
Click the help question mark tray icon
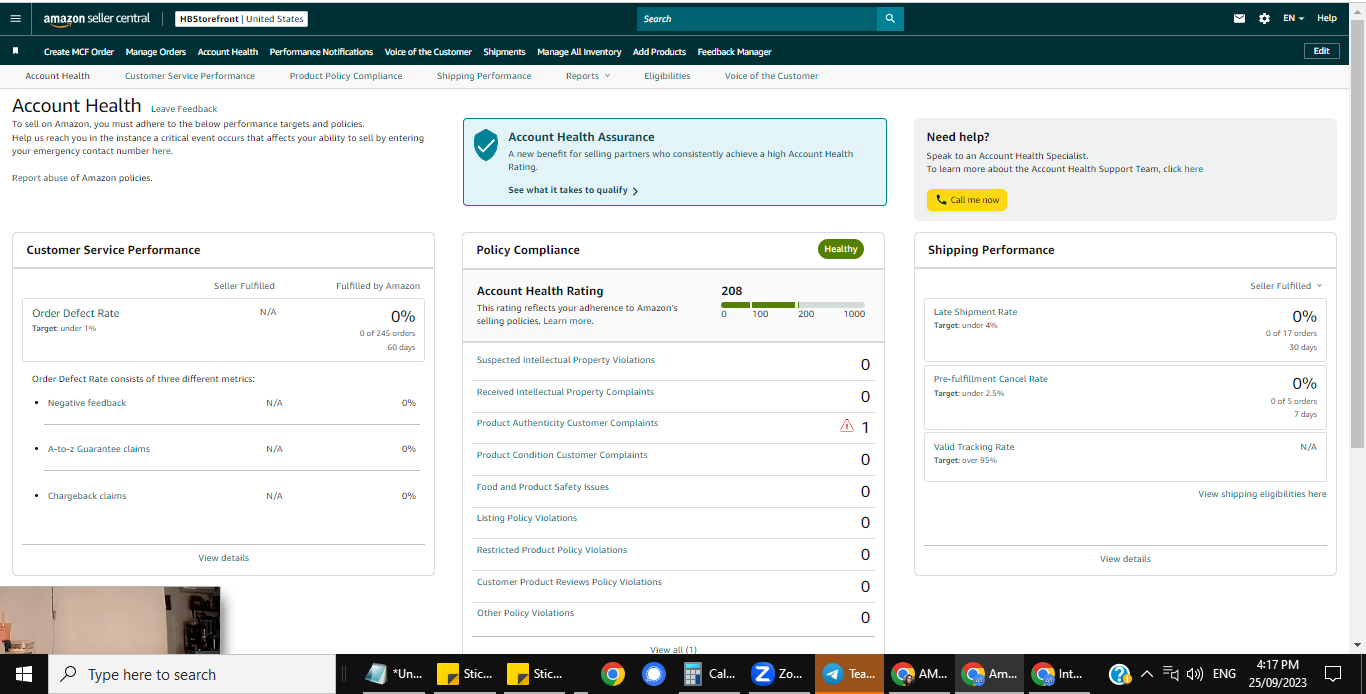tap(1120, 674)
